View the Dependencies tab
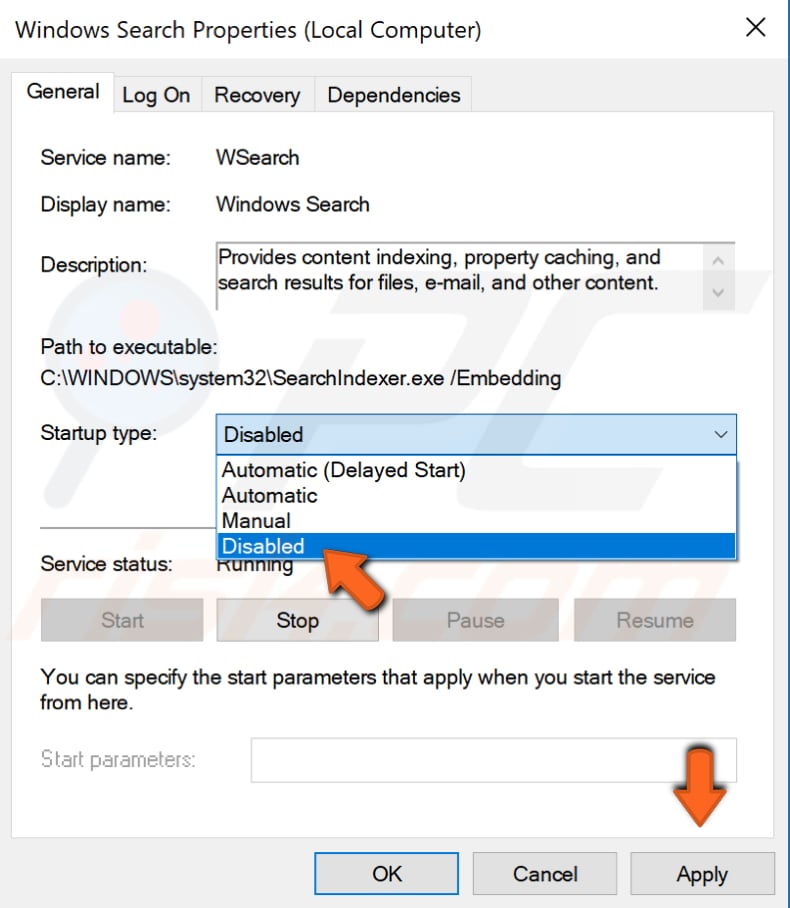Screen dimensions: 790x908 pyautogui.click(x=393, y=94)
